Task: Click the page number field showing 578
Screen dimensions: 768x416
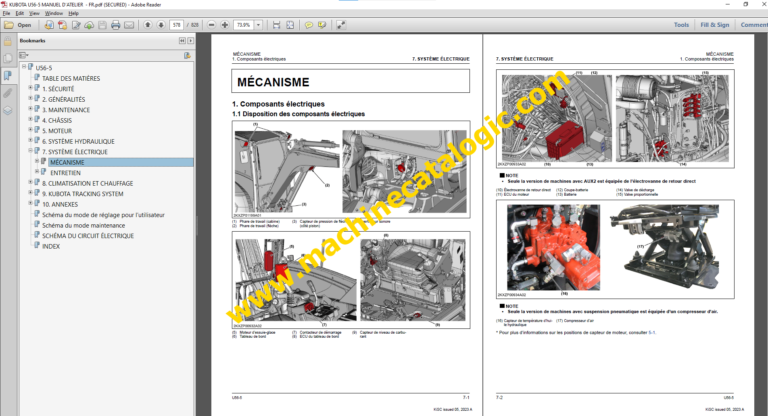Action: [x=176, y=25]
